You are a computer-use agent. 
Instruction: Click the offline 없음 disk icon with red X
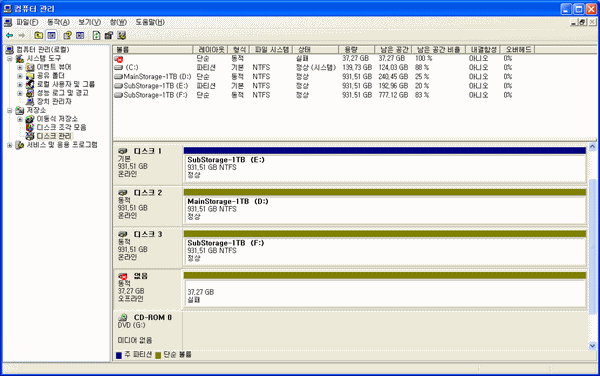click(122, 276)
